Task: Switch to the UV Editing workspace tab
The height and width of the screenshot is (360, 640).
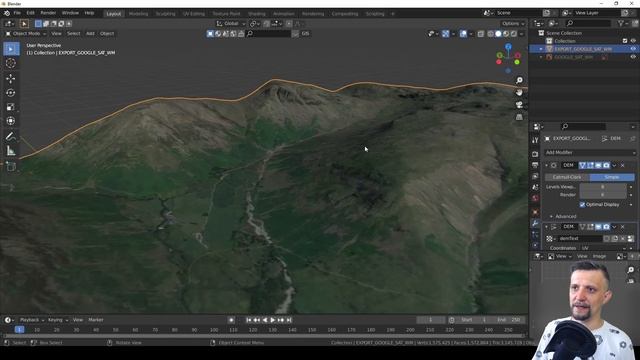Action: (x=194, y=13)
